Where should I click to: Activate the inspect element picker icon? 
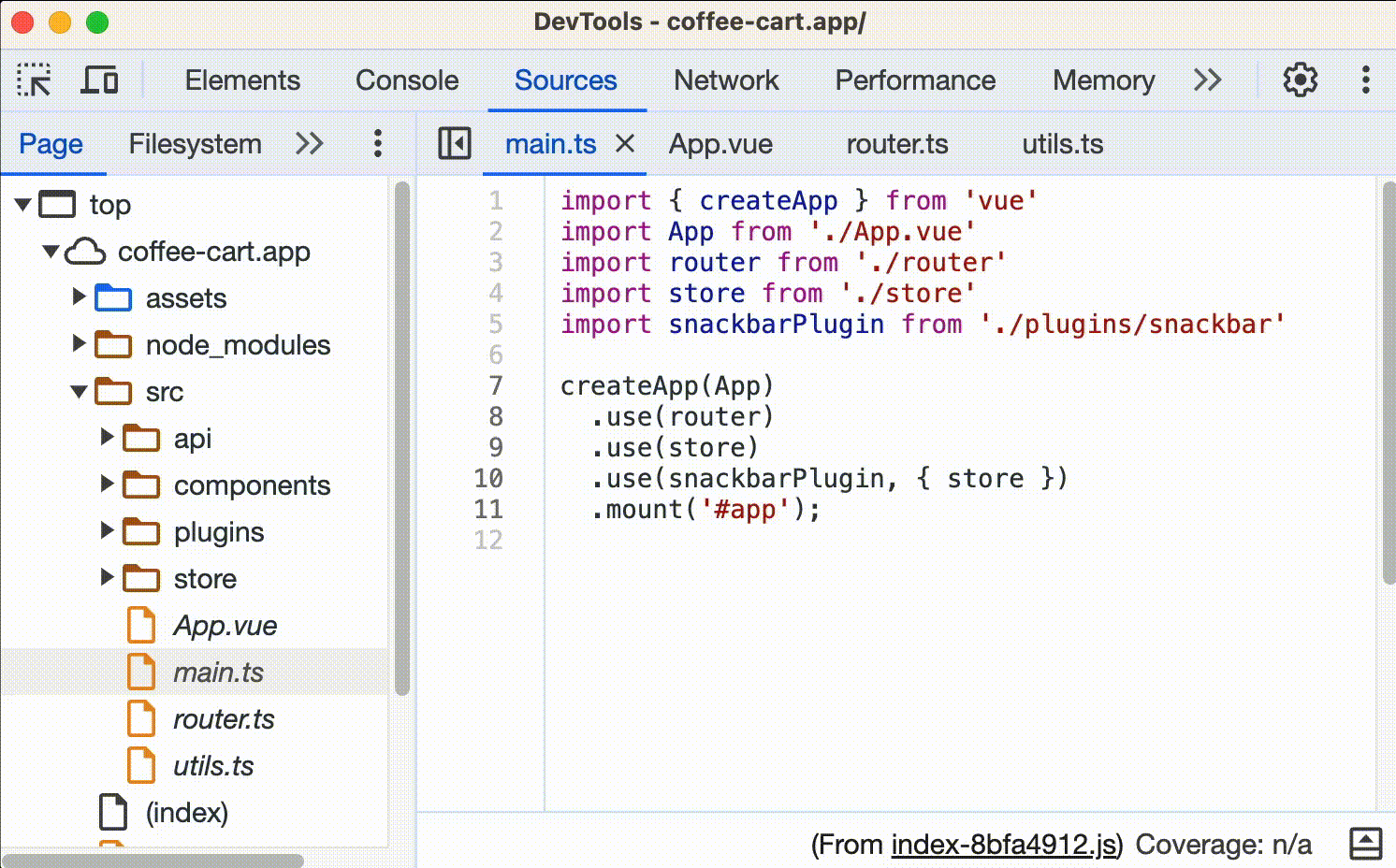click(35, 80)
